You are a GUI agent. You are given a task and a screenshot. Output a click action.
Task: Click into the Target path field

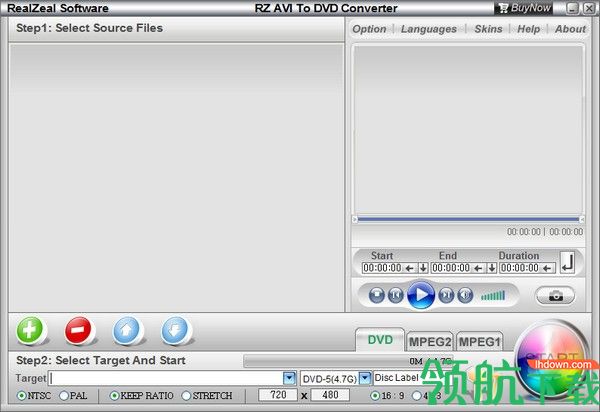[x=166, y=378]
